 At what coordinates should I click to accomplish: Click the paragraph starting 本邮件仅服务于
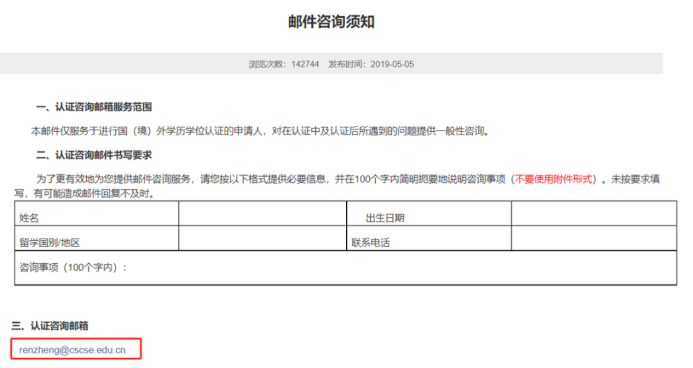click(x=260, y=131)
